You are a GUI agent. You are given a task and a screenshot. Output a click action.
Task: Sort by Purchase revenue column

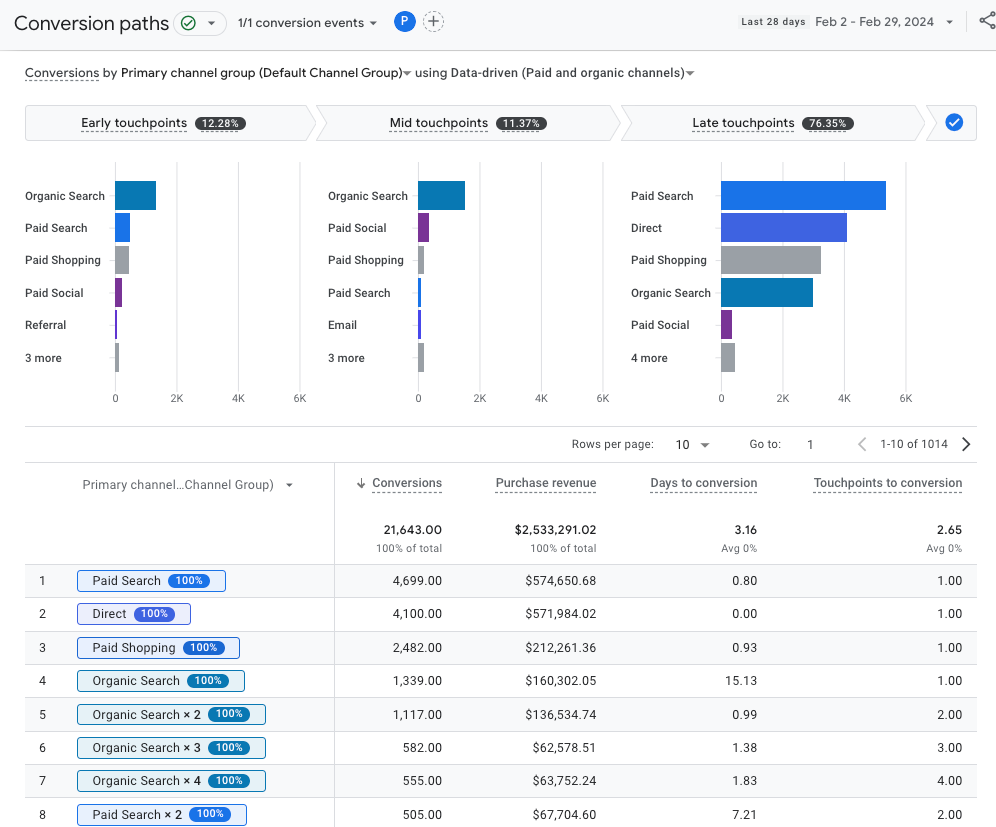click(546, 483)
